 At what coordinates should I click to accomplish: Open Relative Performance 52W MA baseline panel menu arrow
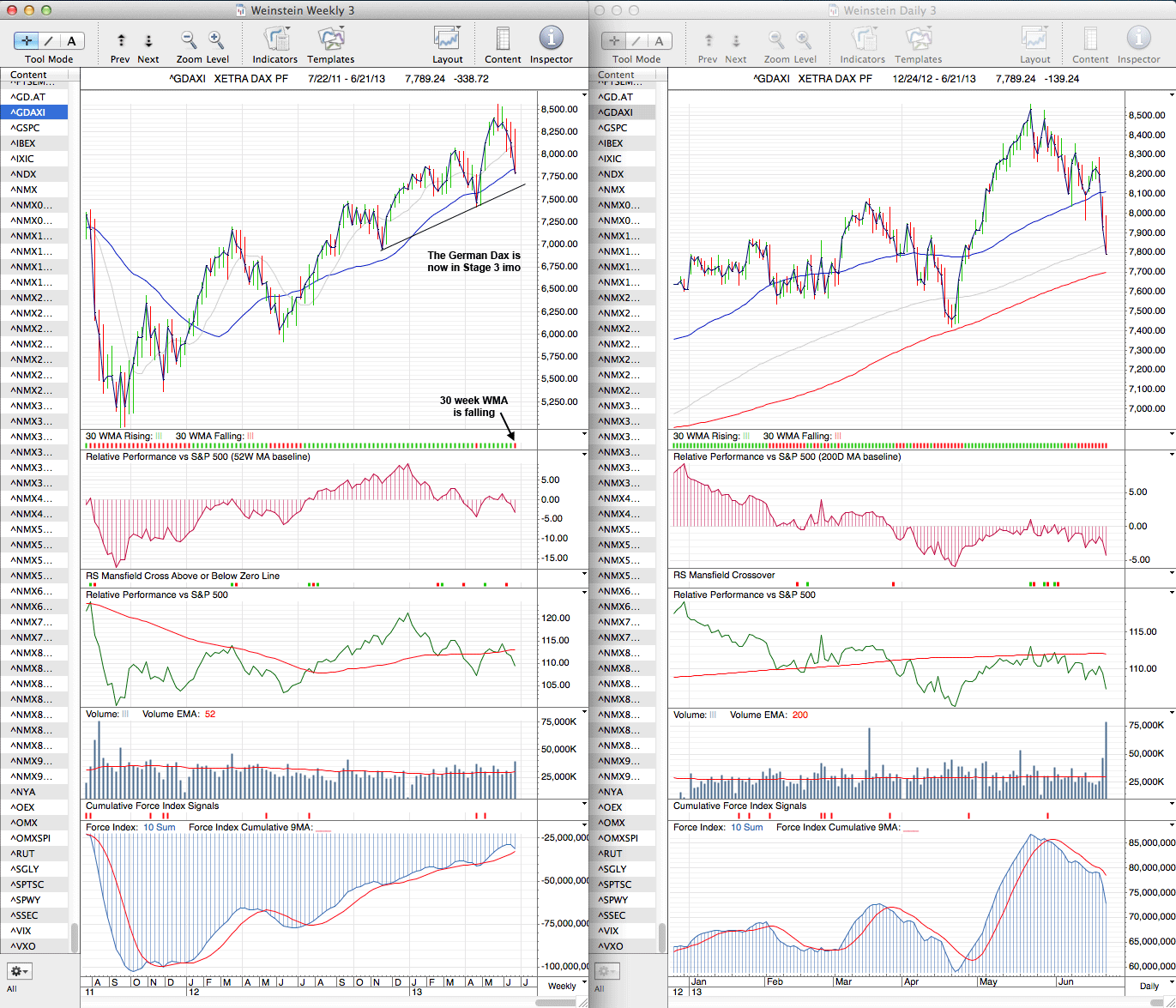coord(584,455)
